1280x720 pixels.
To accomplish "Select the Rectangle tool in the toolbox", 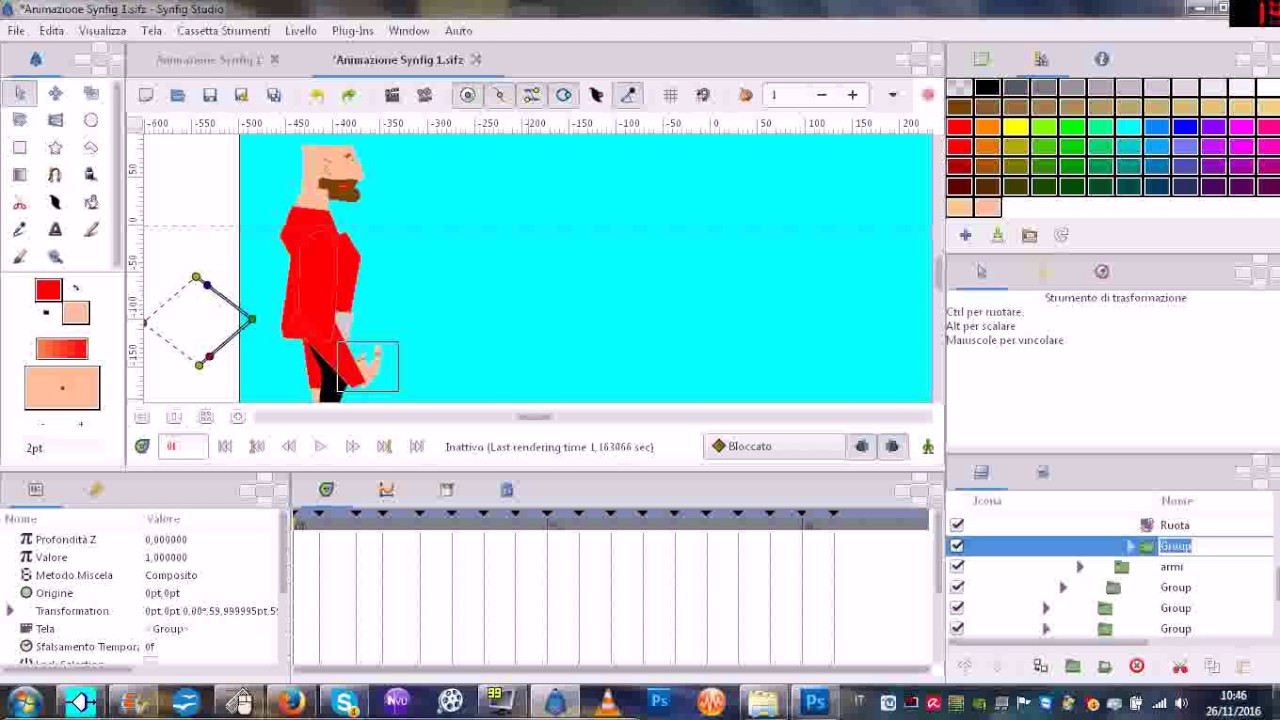I will coord(20,148).
